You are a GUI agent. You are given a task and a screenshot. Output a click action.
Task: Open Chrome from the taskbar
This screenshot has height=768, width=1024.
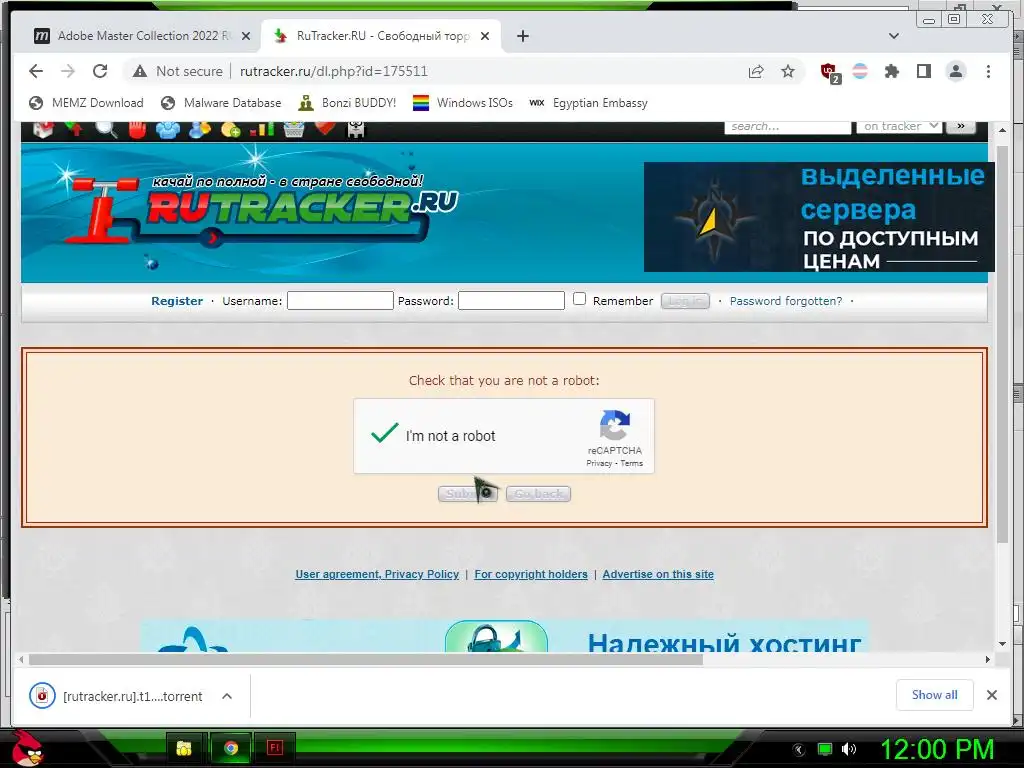tap(231, 748)
